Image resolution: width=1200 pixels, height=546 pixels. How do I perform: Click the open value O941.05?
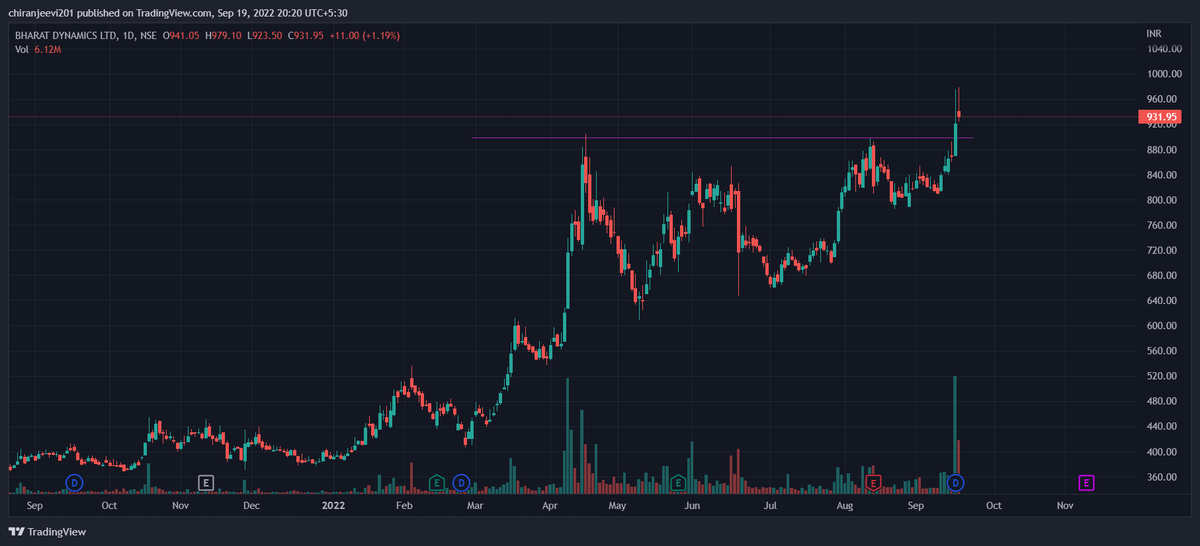pyautogui.click(x=181, y=37)
